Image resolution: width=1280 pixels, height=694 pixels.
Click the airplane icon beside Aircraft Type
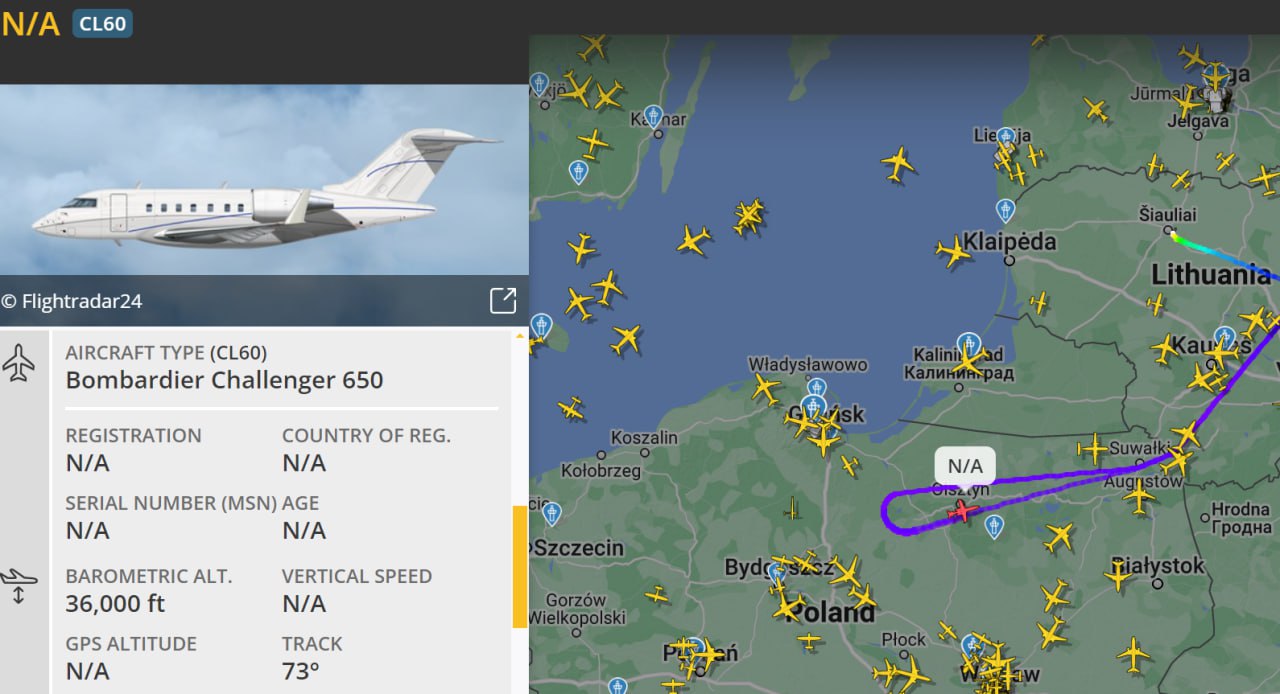tap(19, 362)
